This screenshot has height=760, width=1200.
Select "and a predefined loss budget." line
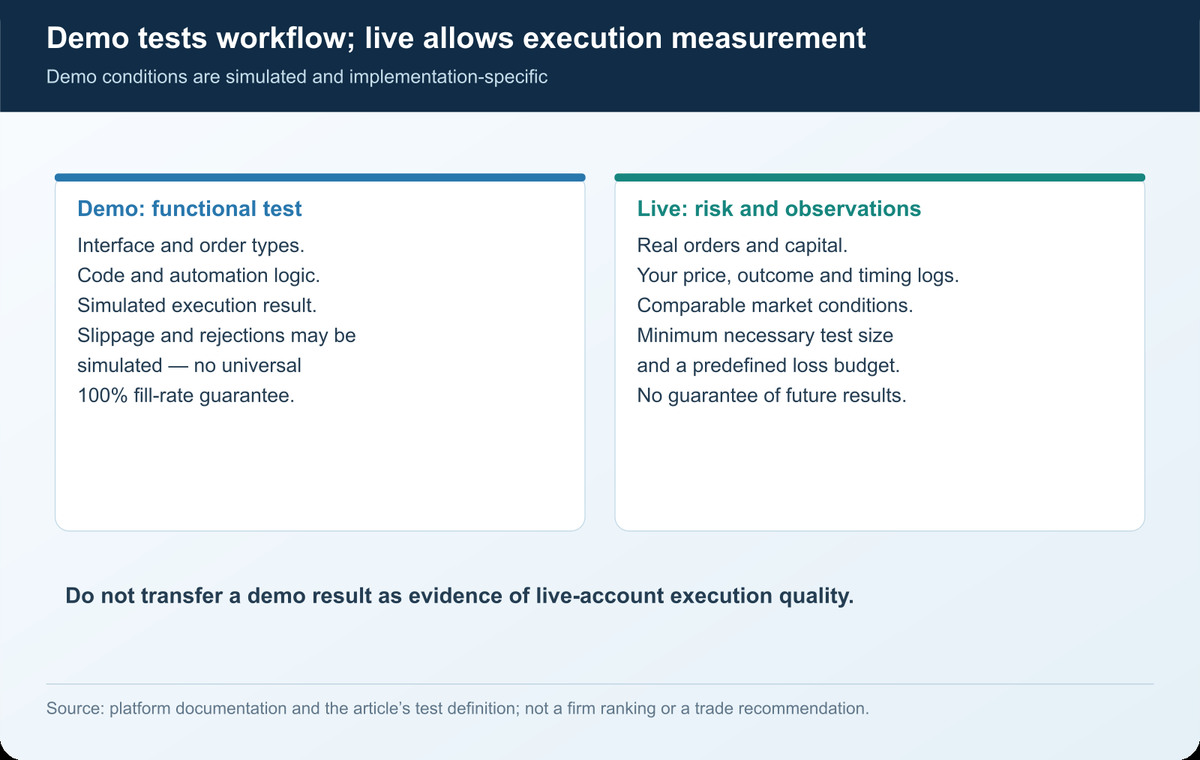click(769, 365)
